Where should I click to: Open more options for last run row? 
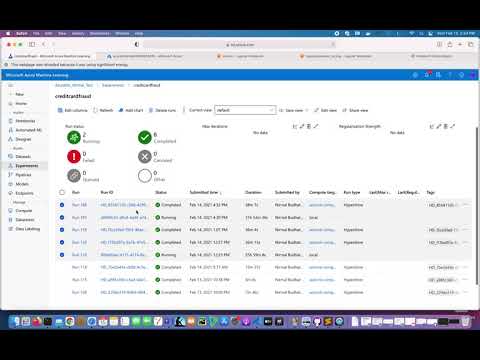[466, 292]
